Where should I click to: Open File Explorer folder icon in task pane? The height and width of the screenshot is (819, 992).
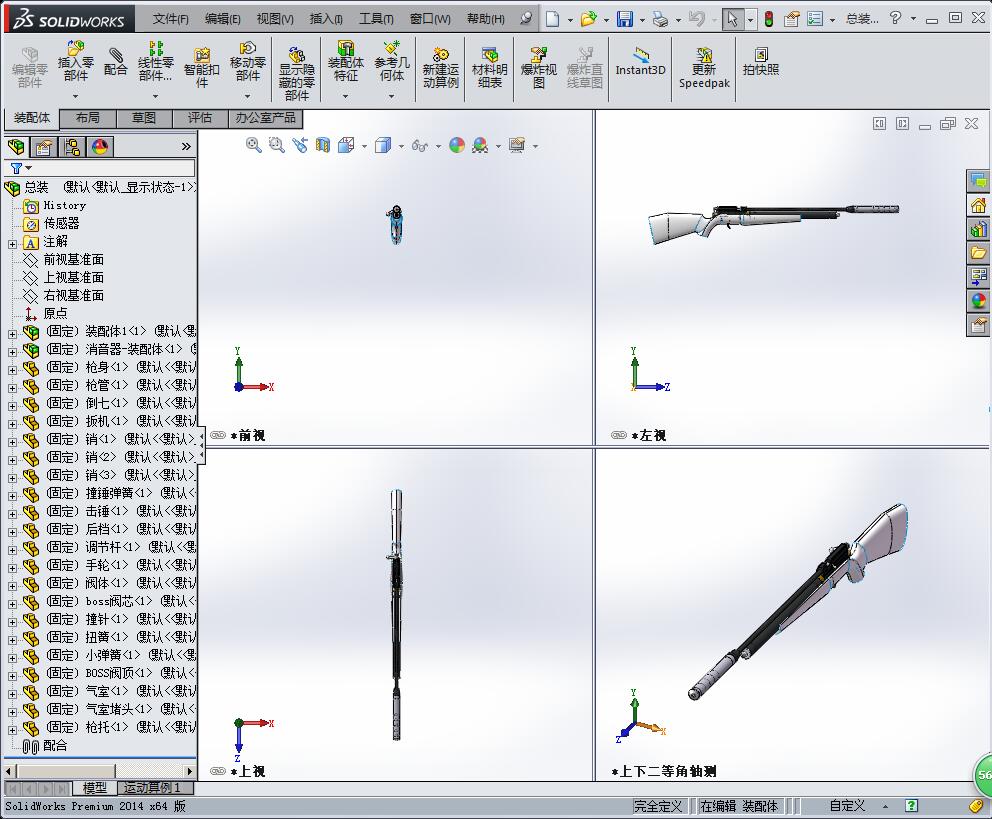pyautogui.click(x=979, y=252)
